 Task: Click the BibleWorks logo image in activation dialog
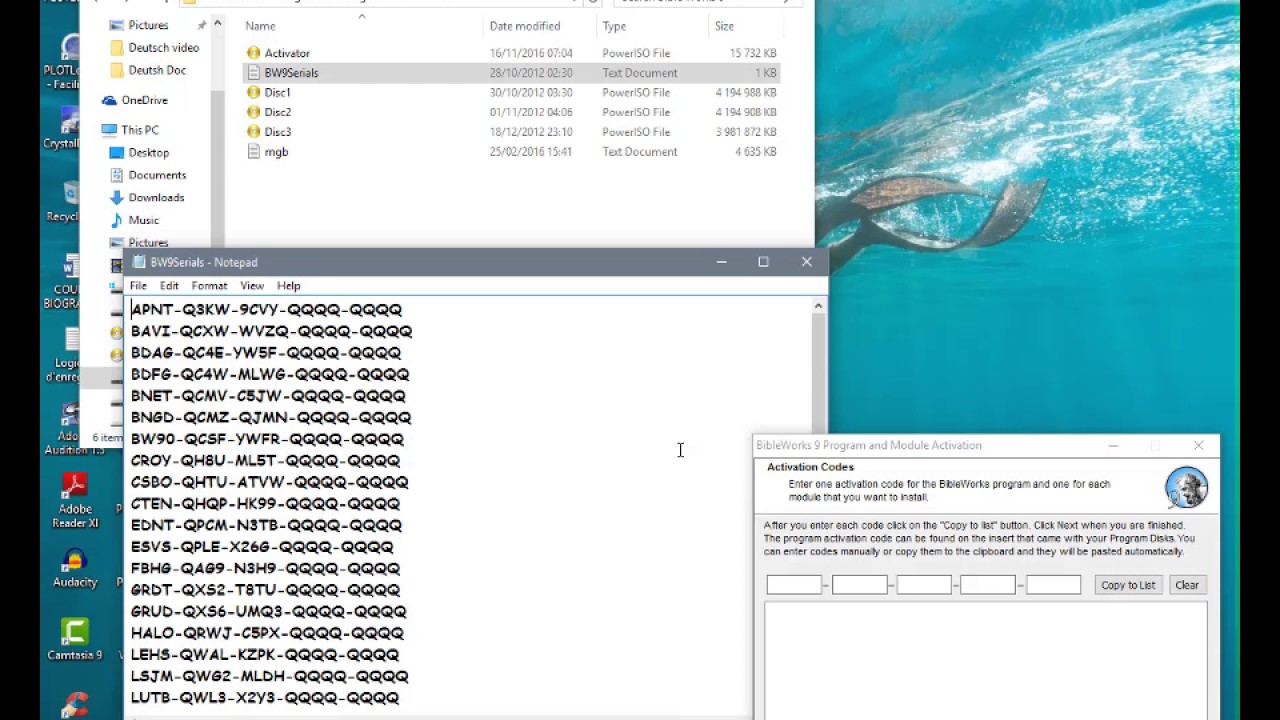click(x=1187, y=488)
